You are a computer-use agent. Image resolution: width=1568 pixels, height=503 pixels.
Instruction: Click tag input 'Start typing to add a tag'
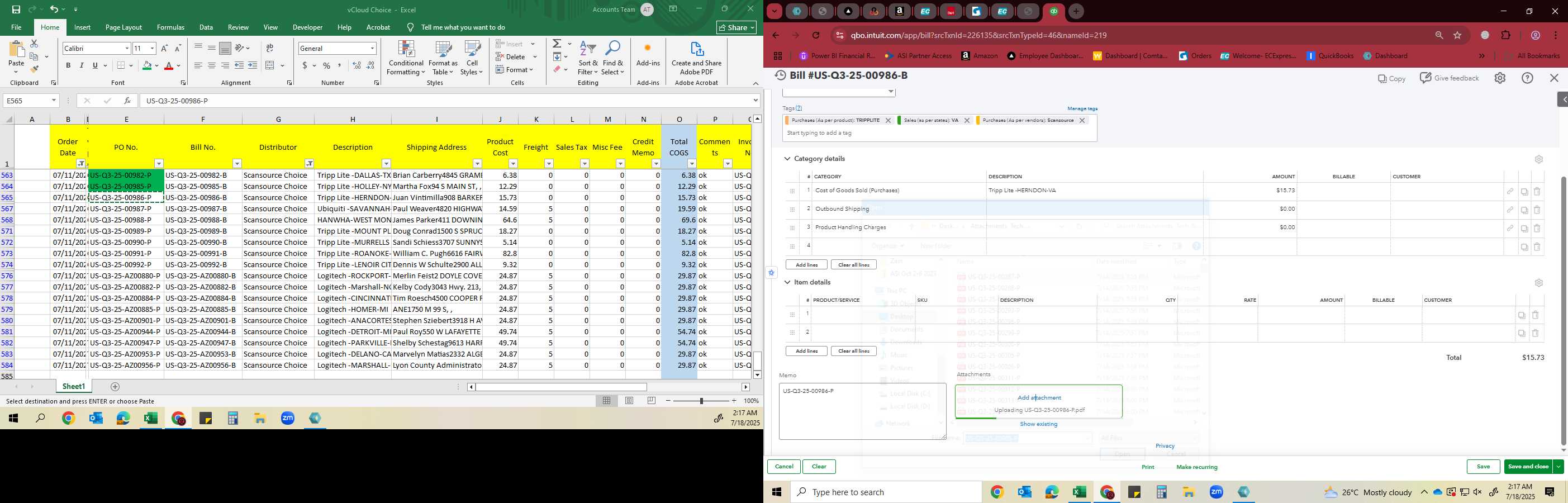tap(939, 134)
